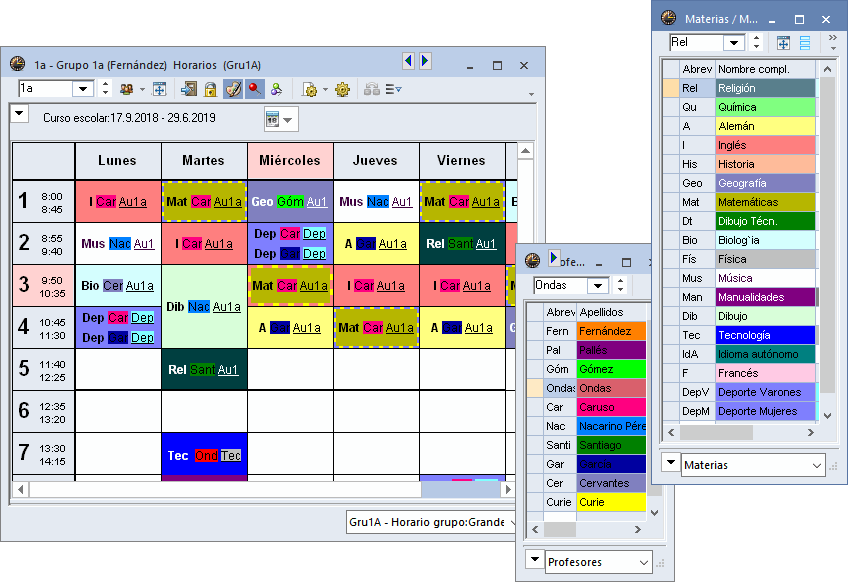The image size is (848, 582).
Task: Toggle the padlock lock icon in the timetable toolbar
Action: pyautogui.click(x=210, y=89)
